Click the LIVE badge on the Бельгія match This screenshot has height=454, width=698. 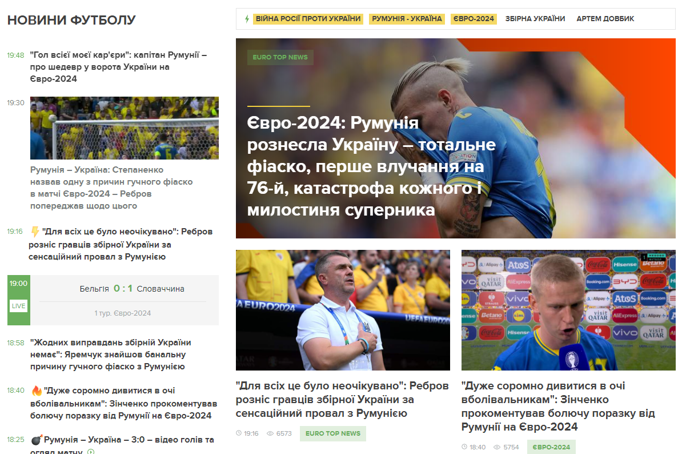[x=18, y=306]
